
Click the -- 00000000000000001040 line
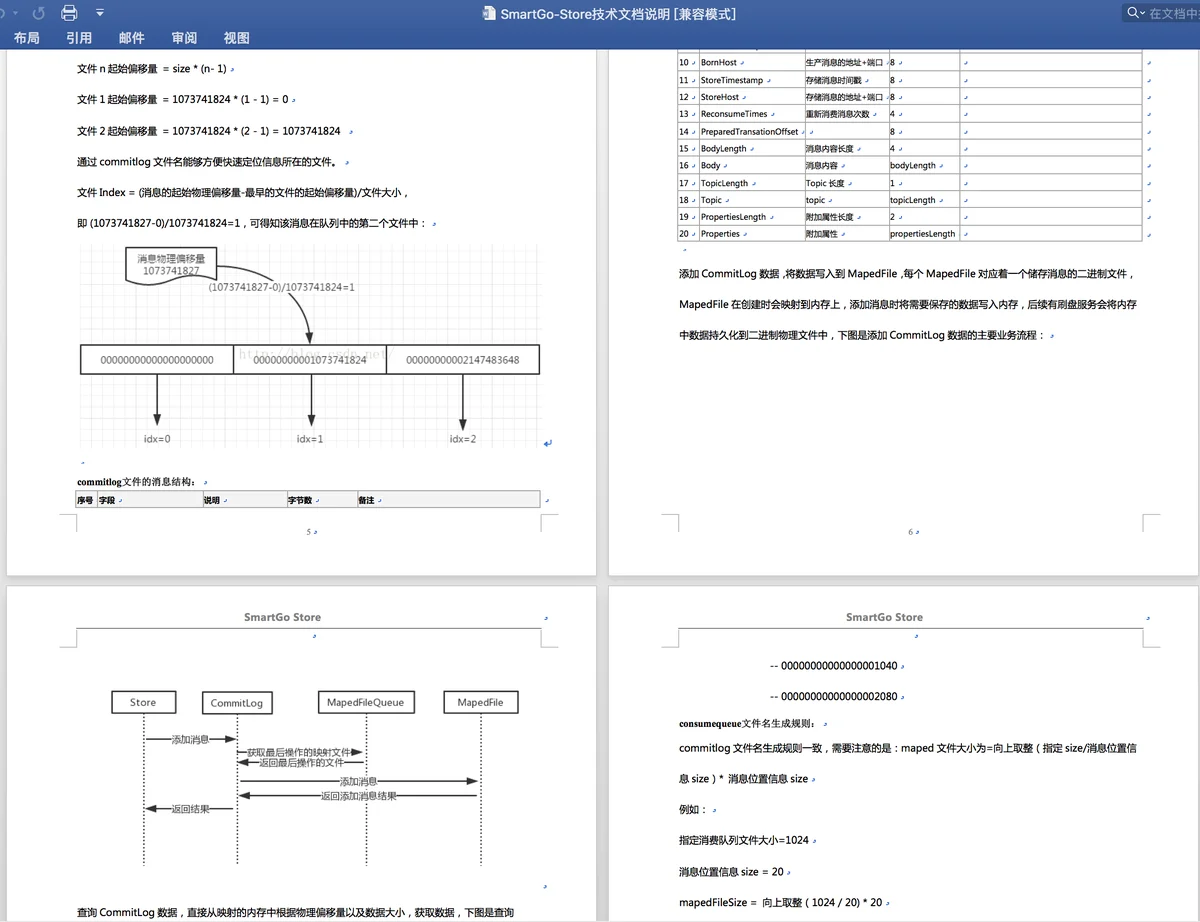click(833, 665)
